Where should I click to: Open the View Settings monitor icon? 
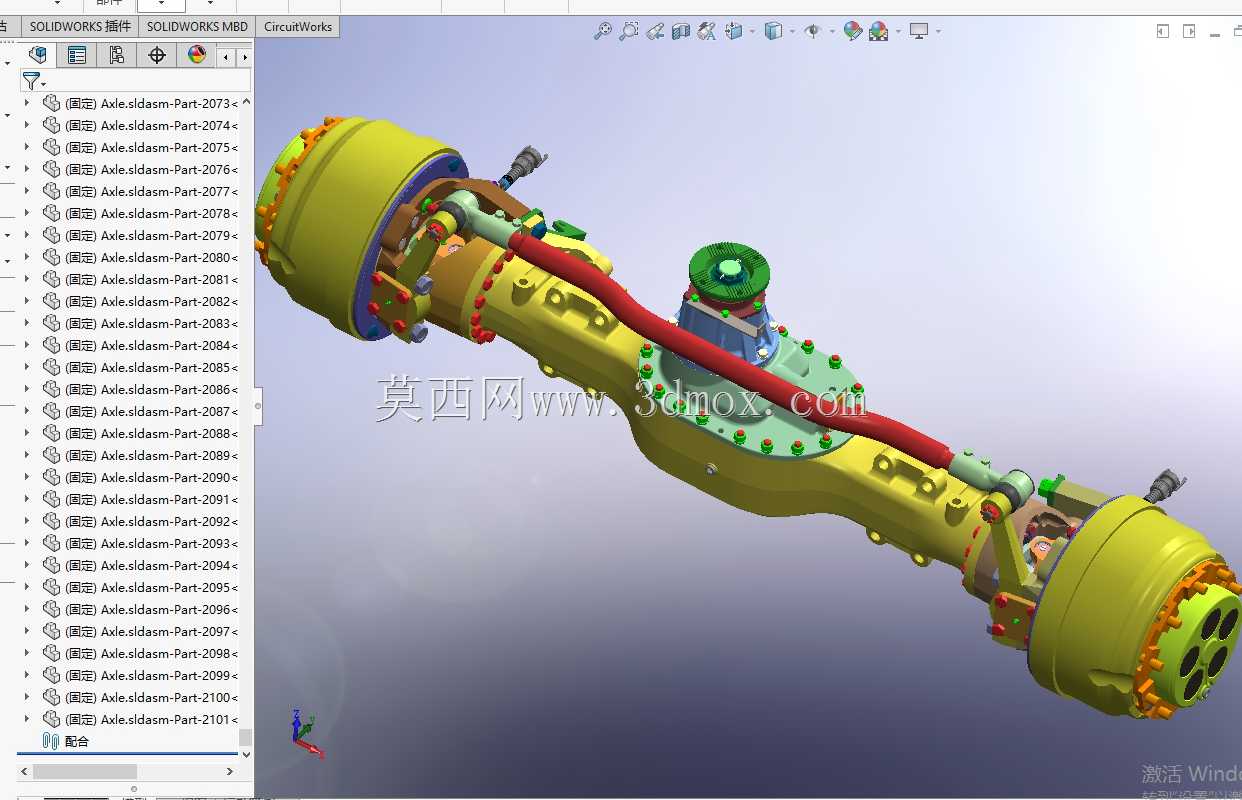point(919,31)
